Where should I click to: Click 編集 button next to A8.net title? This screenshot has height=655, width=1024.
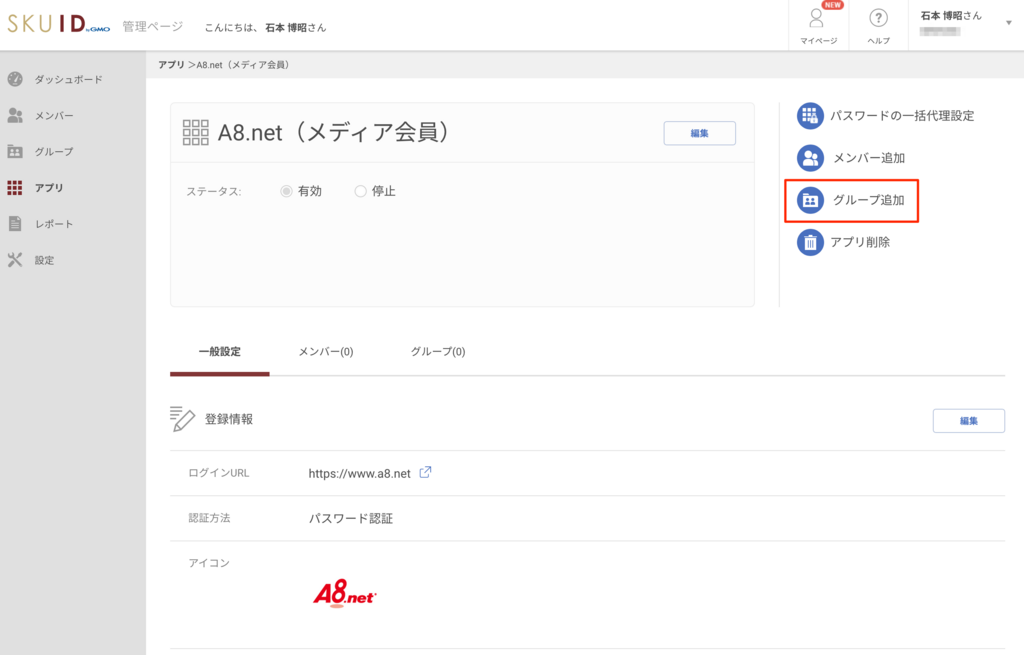click(x=699, y=133)
